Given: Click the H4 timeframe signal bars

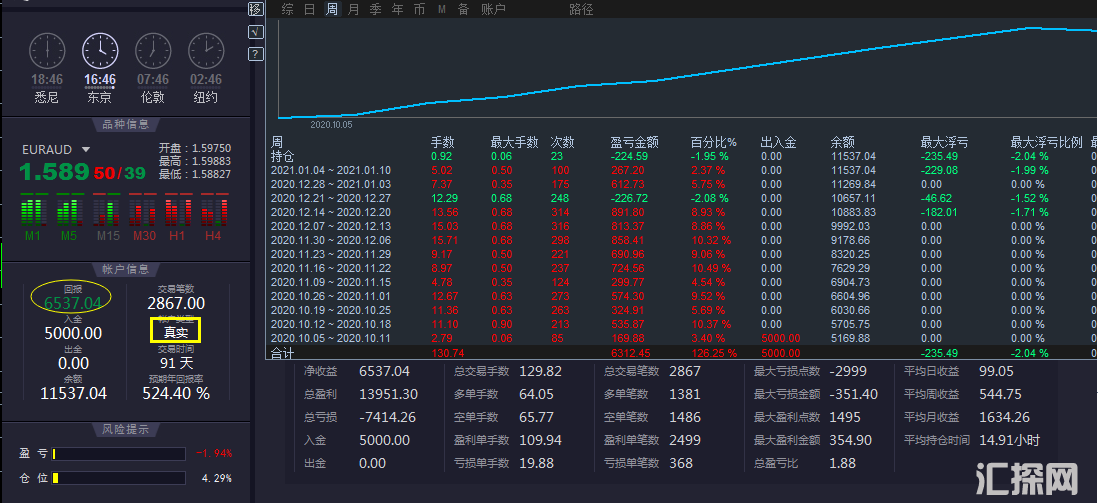Looking at the screenshot, I should pos(213,211).
